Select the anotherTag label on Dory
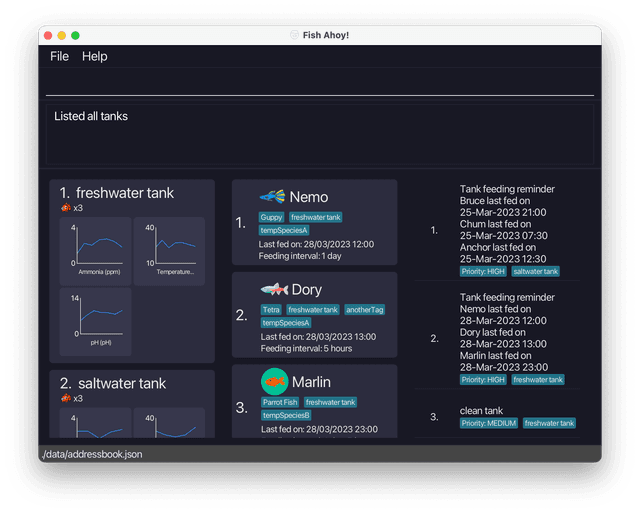 365,310
